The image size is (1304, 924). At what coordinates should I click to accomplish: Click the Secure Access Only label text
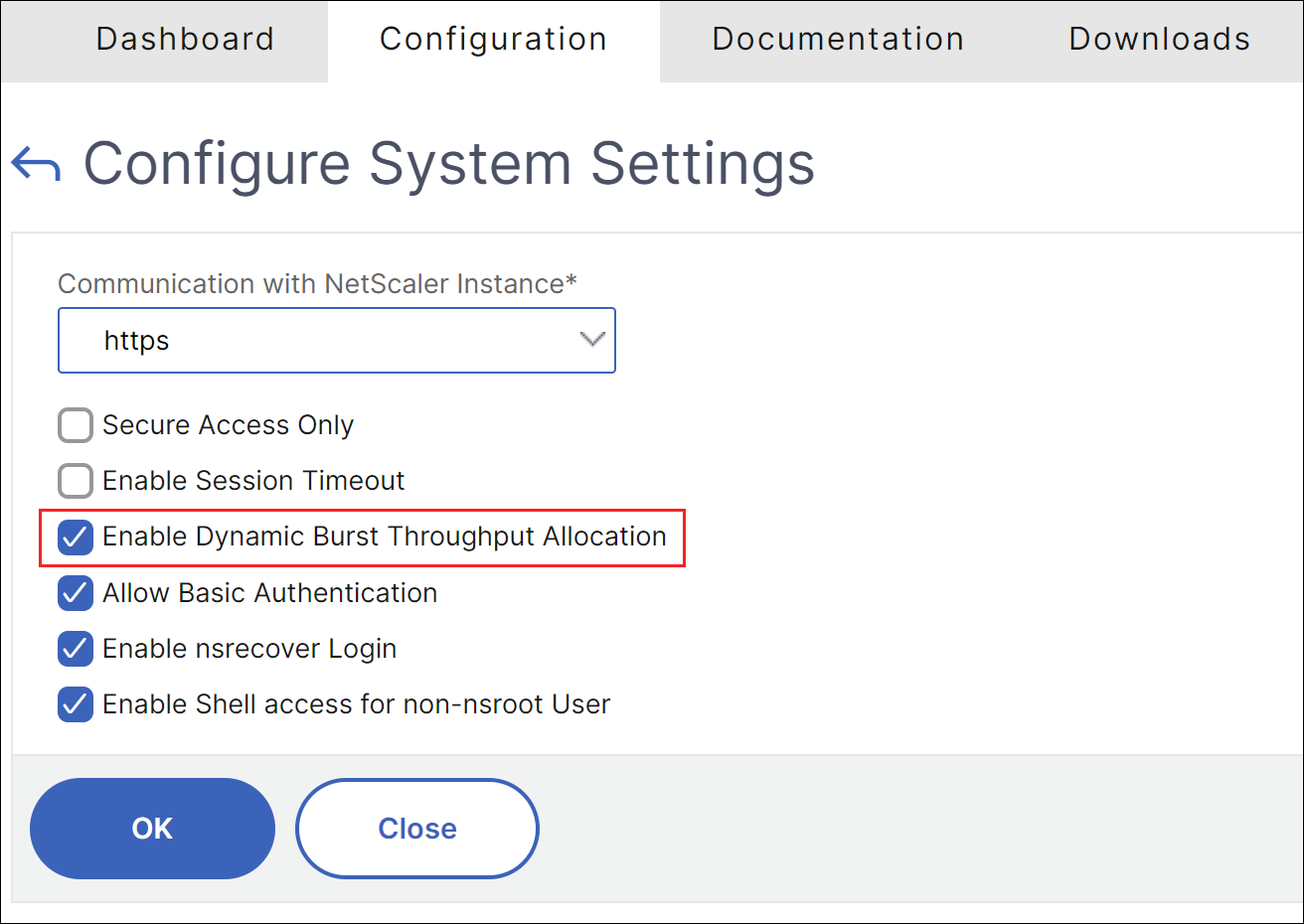coord(228,425)
